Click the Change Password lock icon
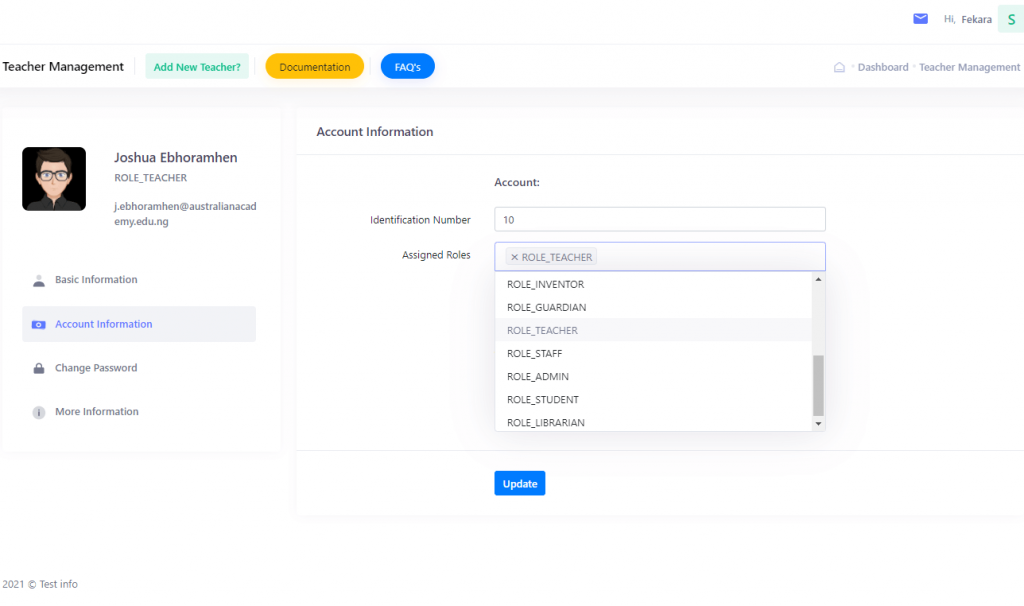 (x=39, y=368)
